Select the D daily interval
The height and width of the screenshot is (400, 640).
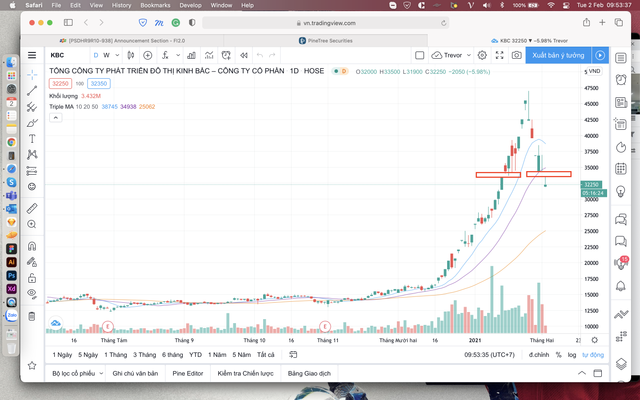96,55
